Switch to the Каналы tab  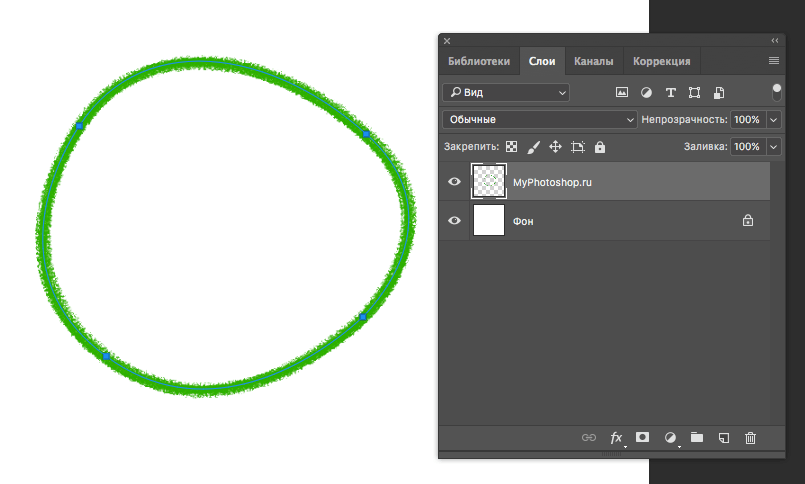[x=593, y=61]
